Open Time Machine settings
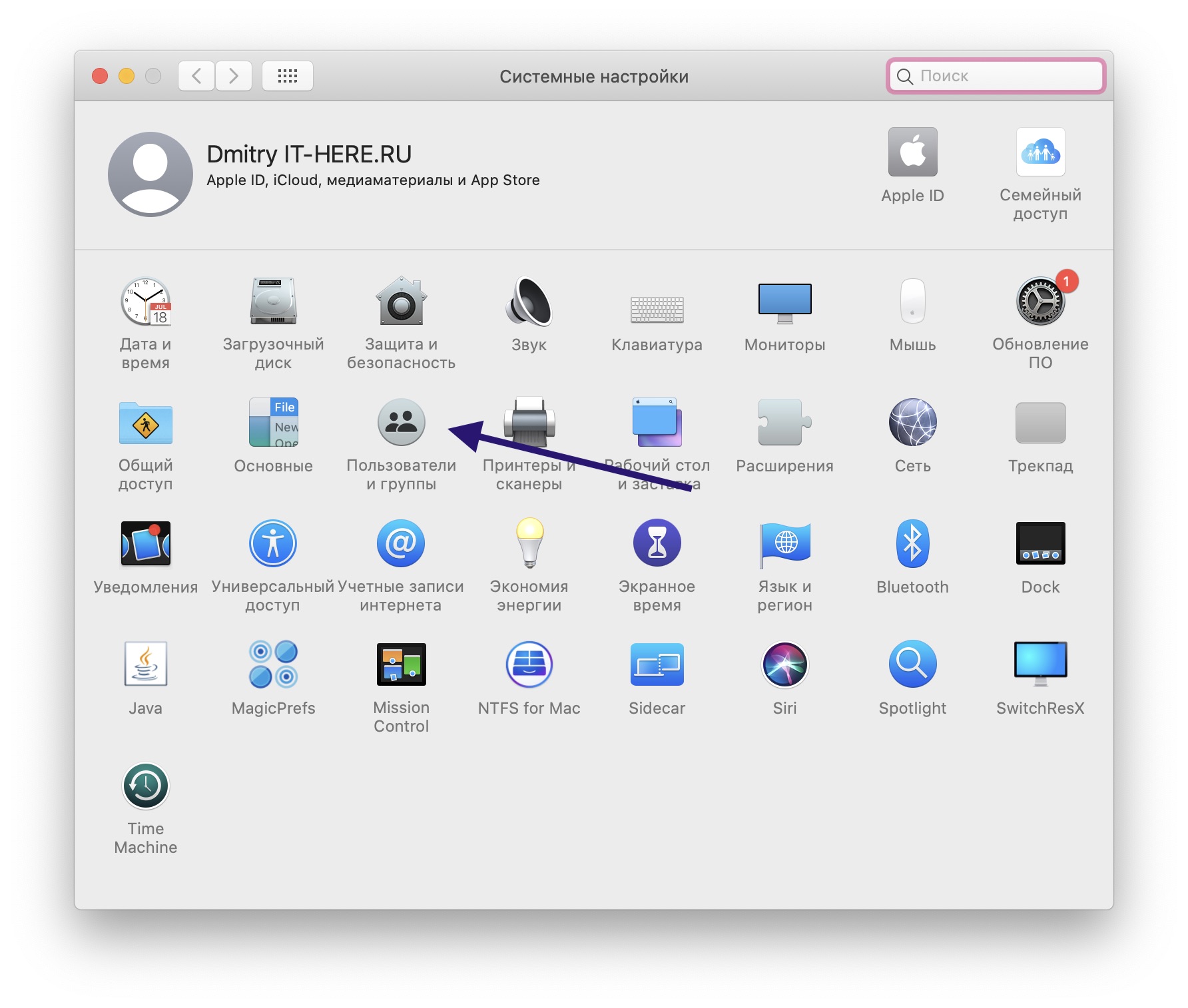 coord(145,786)
